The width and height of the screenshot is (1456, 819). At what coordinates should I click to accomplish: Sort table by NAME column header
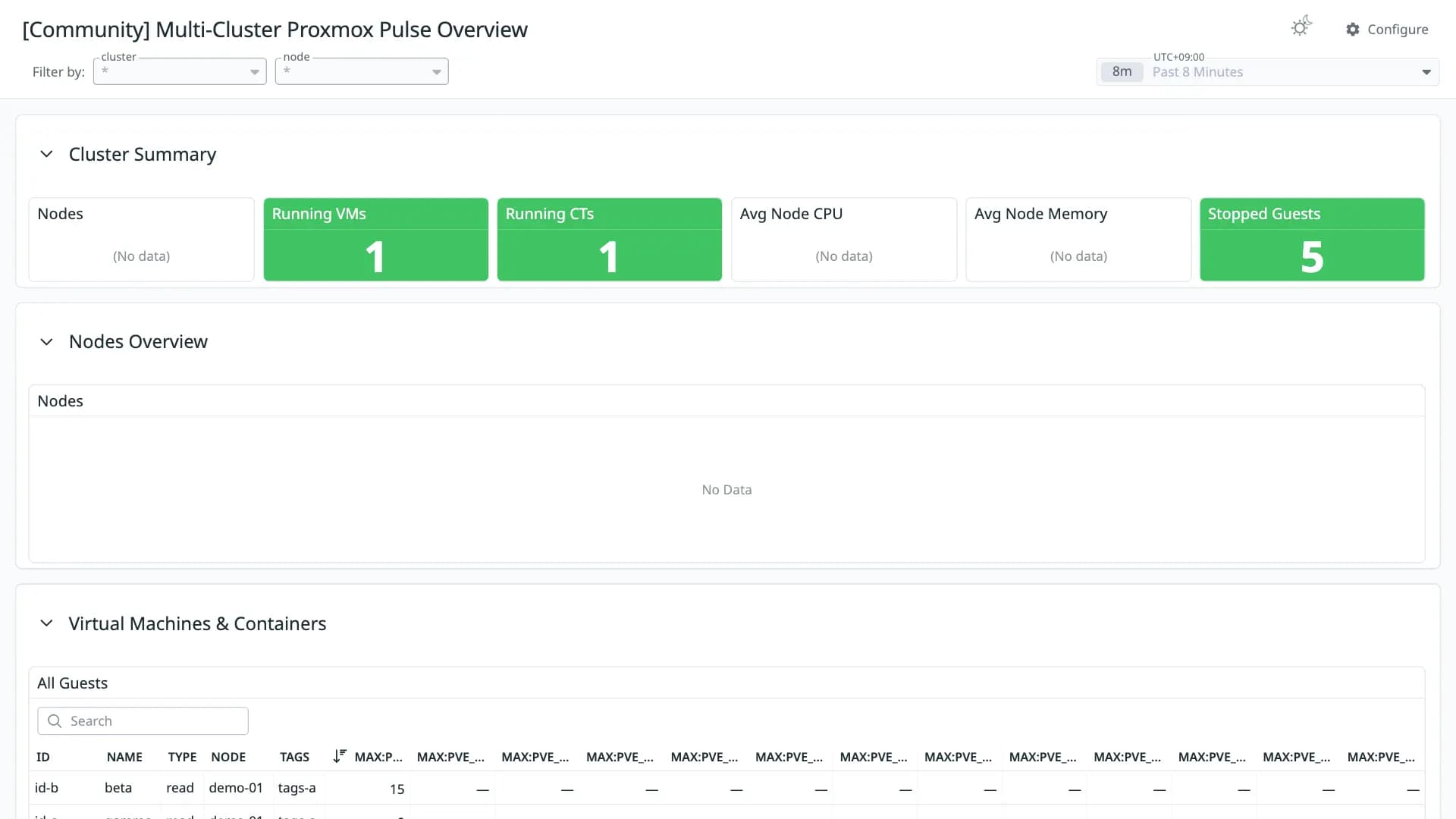tap(124, 757)
